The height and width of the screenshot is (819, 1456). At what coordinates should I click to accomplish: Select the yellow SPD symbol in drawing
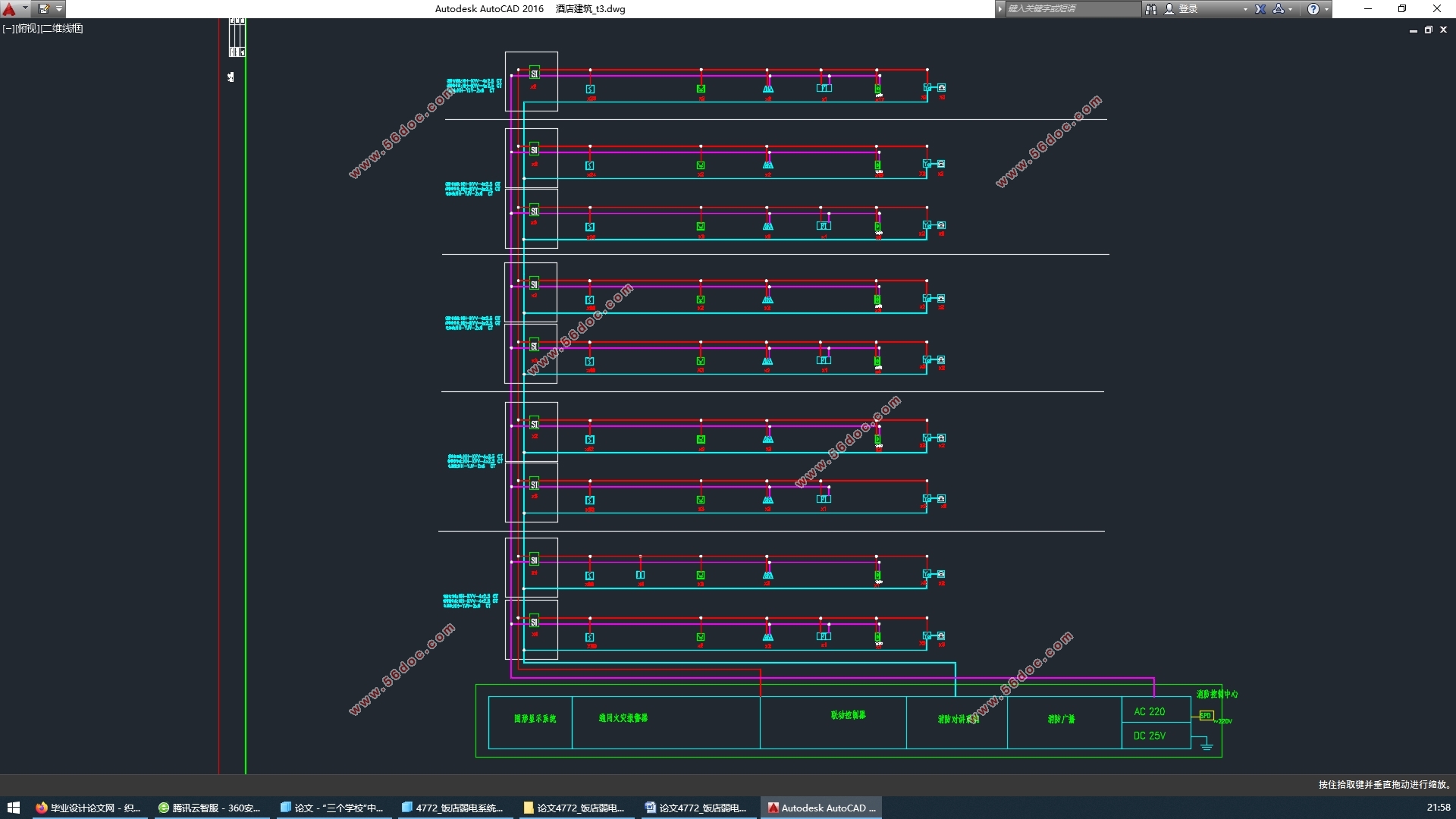coord(1206,715)
